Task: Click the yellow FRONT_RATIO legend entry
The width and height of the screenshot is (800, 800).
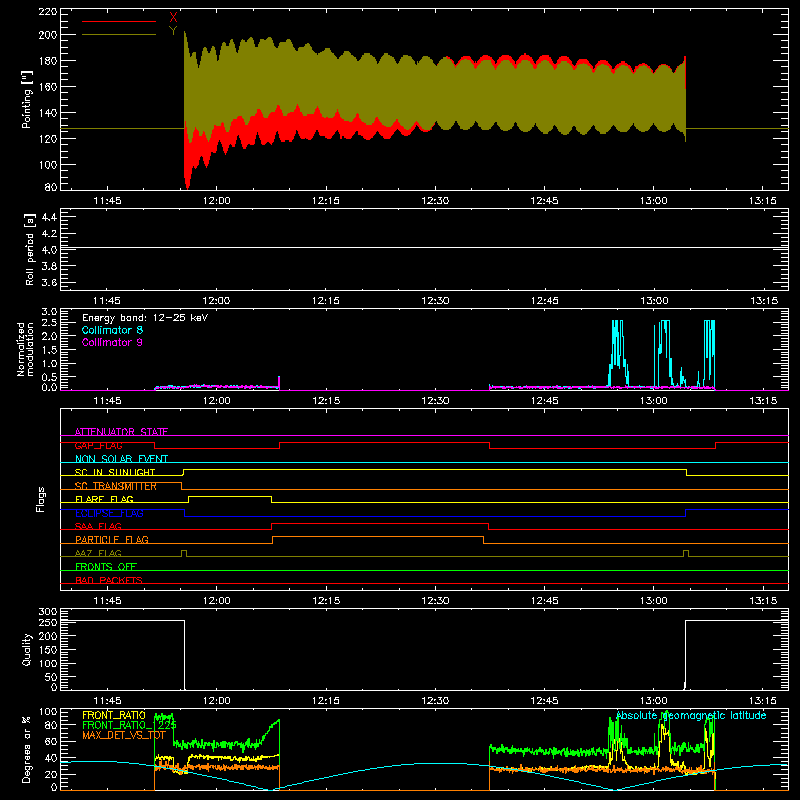Action: point(114,715)
